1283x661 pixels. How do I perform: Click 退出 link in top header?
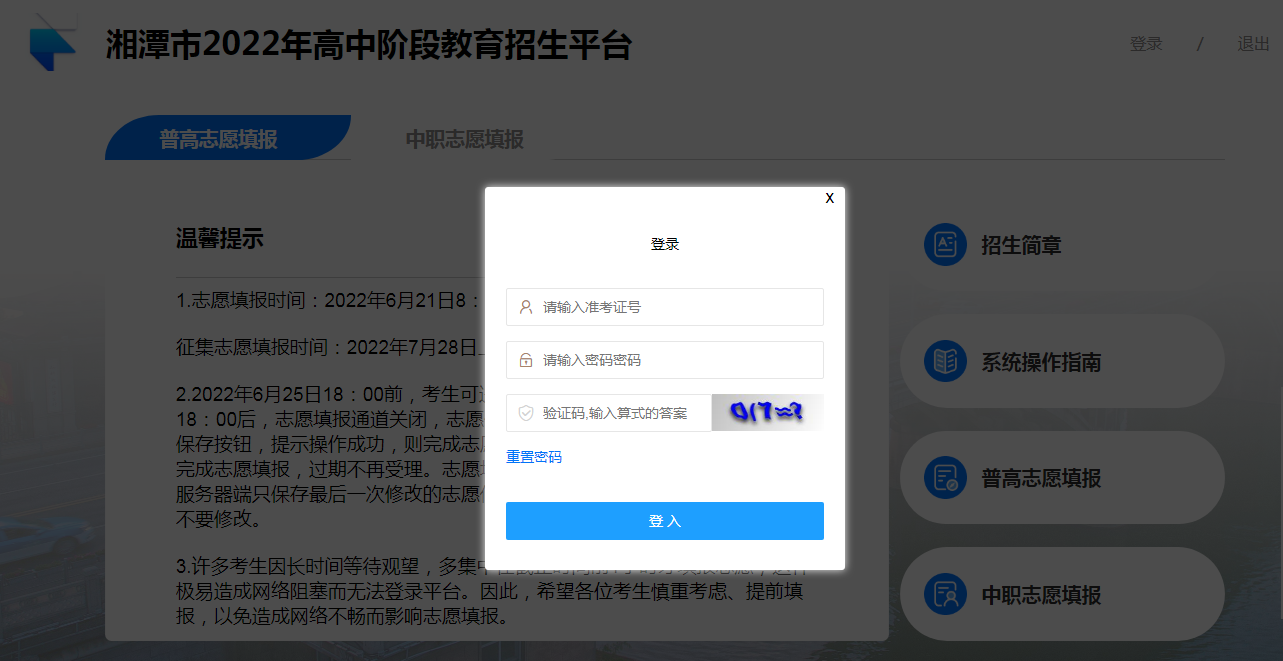1254,44
